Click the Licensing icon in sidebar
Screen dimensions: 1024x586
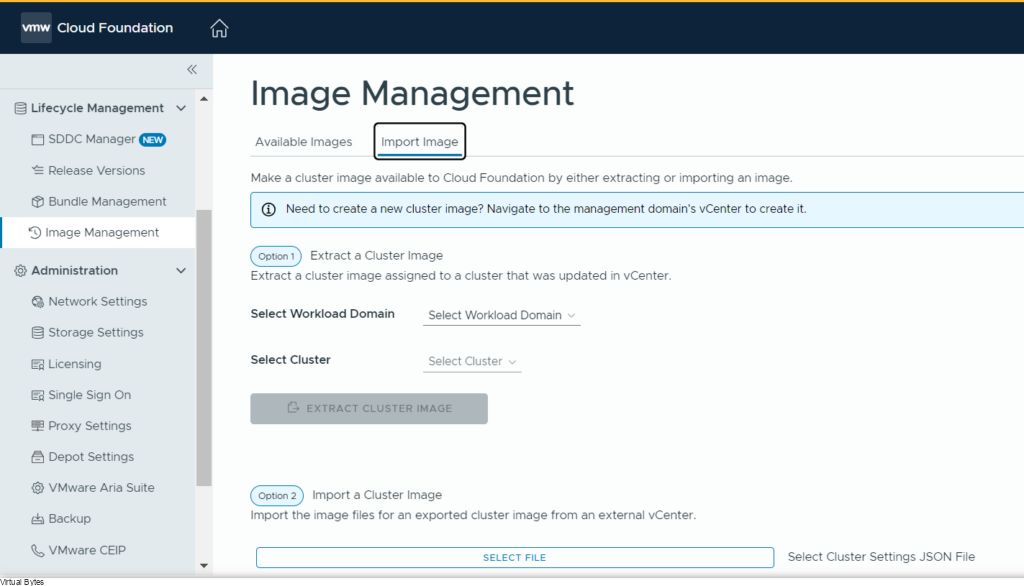[x=38, y=365]
